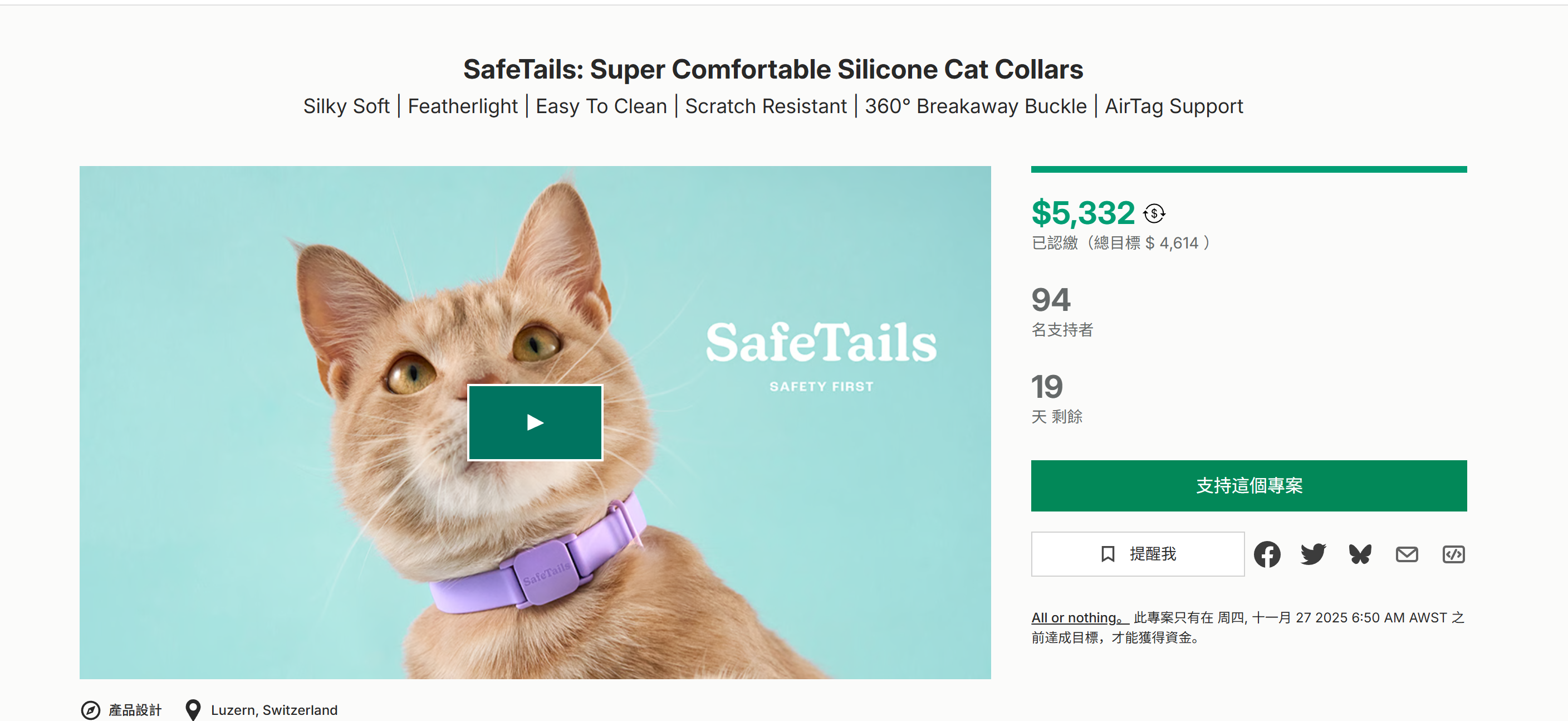Click the $5,332 pledged amount
This screenshot has height=721, width=1568.
tap(1082, 212)
